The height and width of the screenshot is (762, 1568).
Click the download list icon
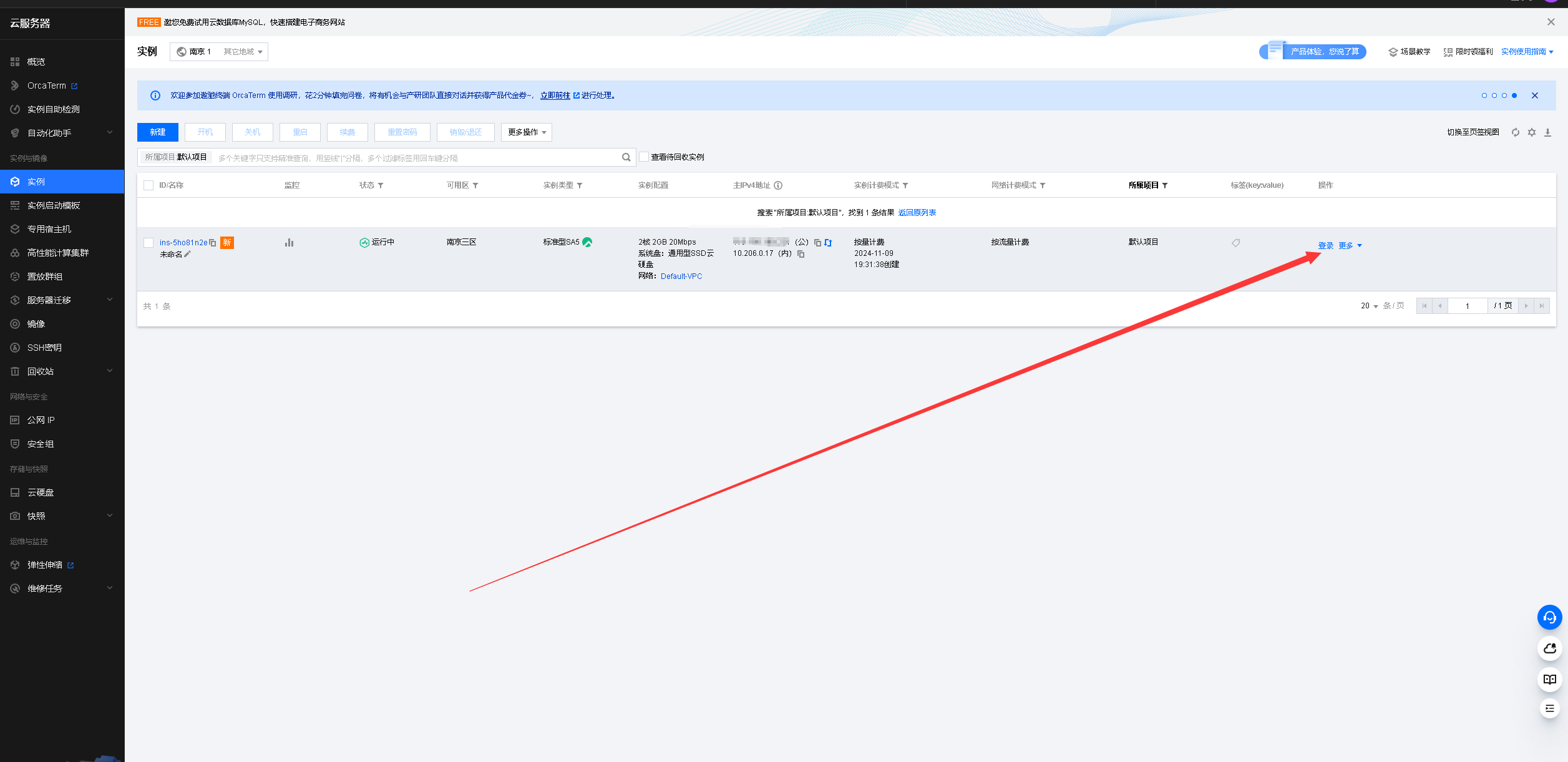tap(1547, 132)
